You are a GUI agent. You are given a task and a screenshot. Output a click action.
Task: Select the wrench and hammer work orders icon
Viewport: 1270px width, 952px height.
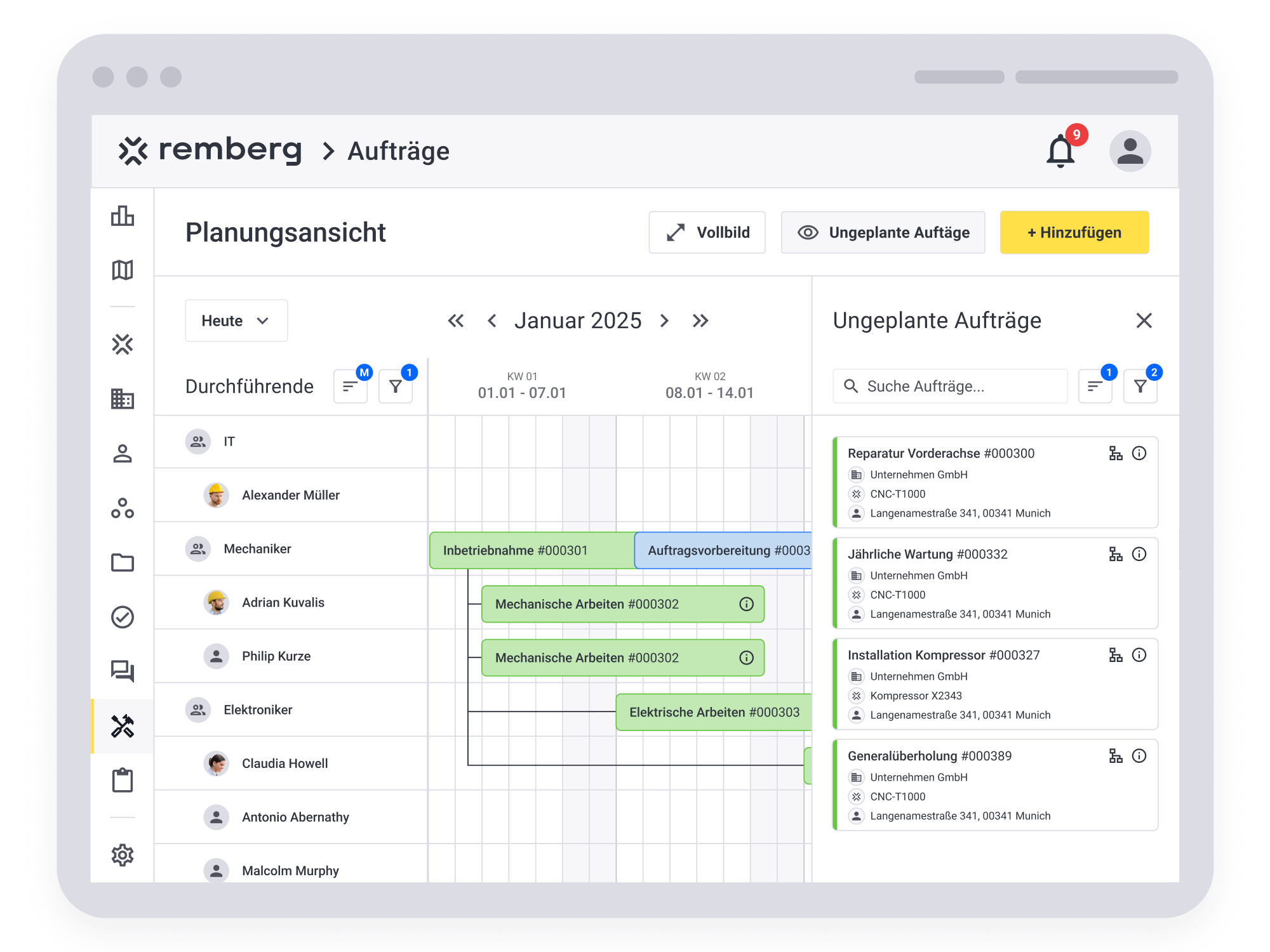click(123, 726)
